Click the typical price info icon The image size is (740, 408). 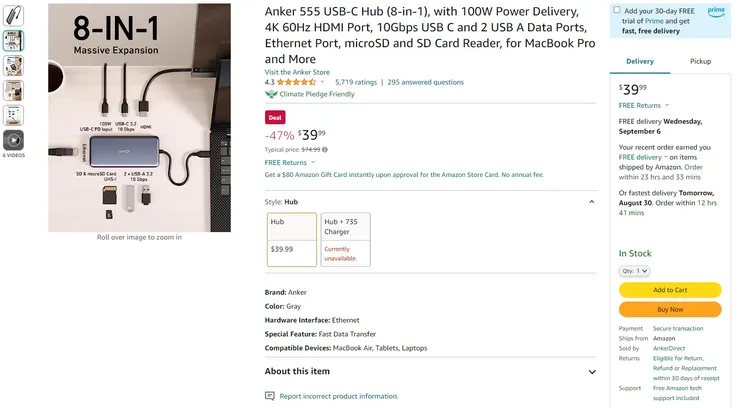325,150
